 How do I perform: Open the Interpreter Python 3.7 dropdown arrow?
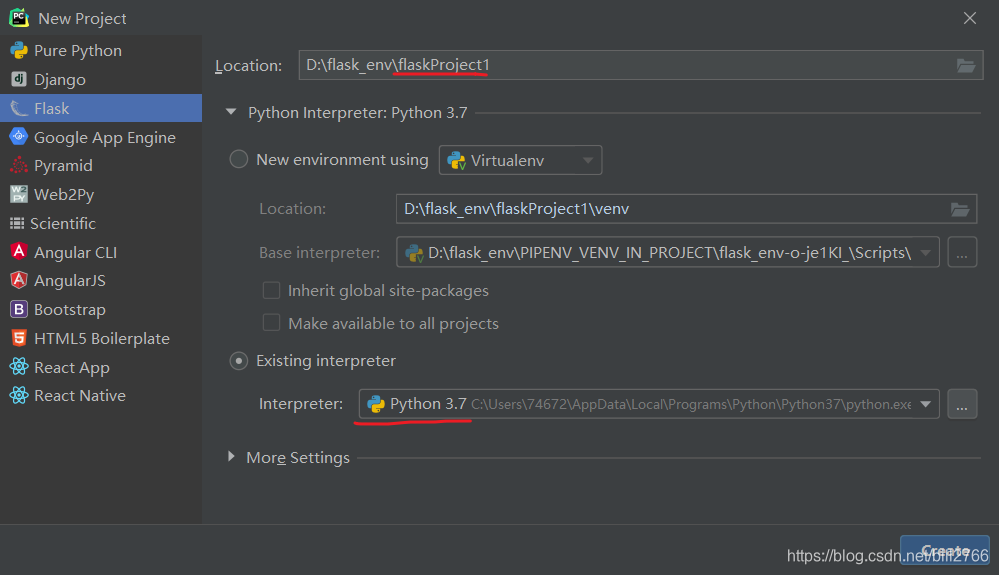click(x=926, y=404)
